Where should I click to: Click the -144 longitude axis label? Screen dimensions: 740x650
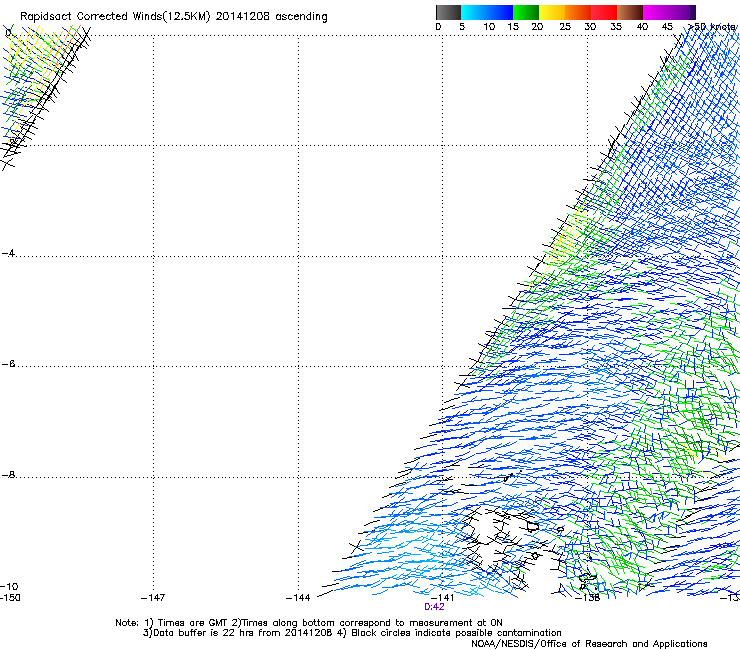click(x=298, y=598)
